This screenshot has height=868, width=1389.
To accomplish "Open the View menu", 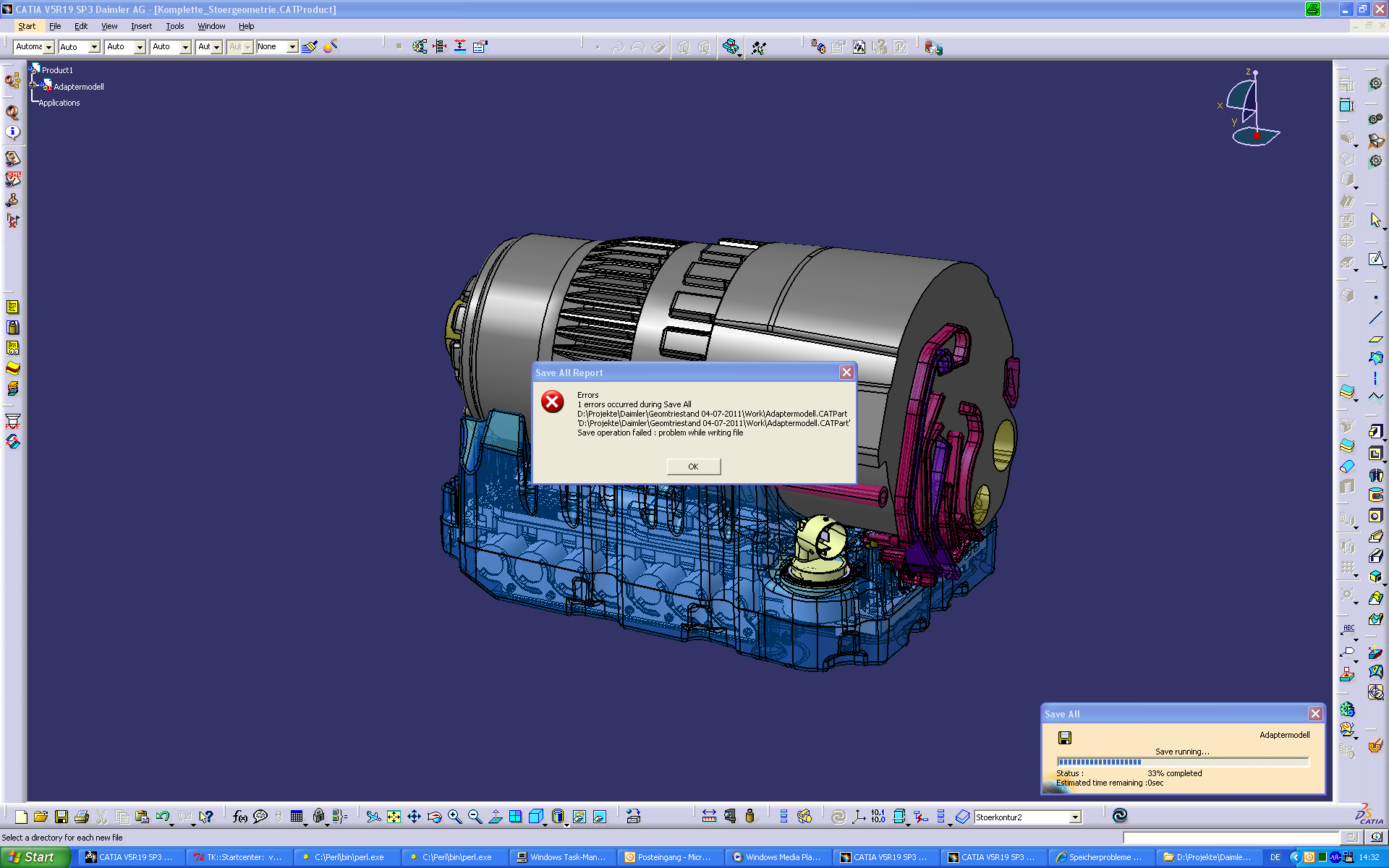I will tap(109, 26).
